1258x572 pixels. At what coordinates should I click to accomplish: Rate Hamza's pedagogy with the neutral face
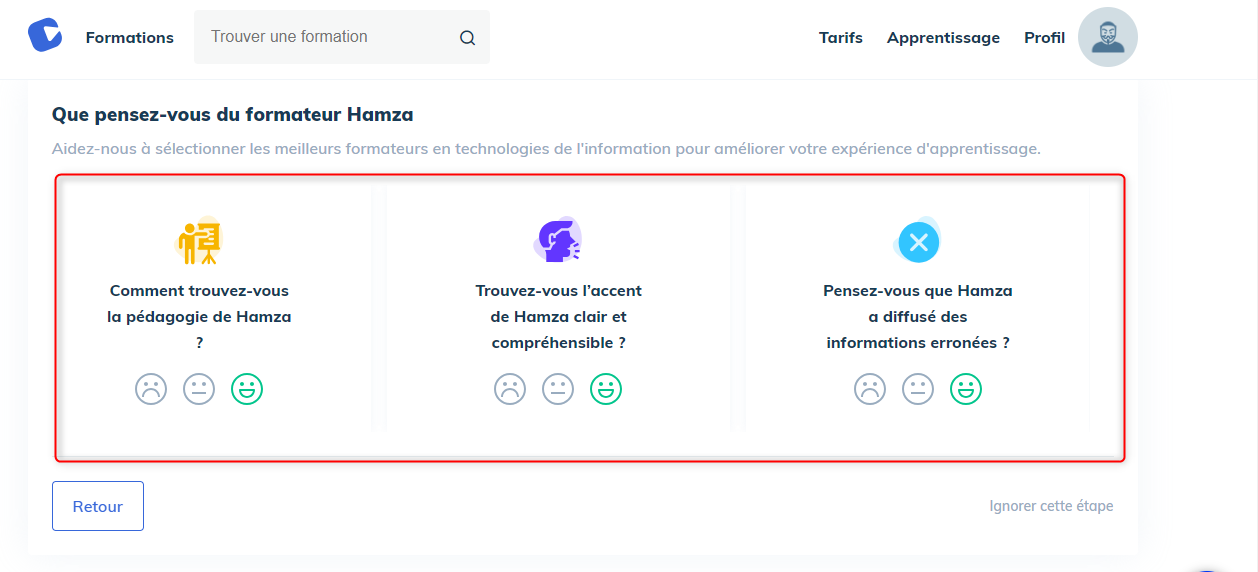[199, 389]
